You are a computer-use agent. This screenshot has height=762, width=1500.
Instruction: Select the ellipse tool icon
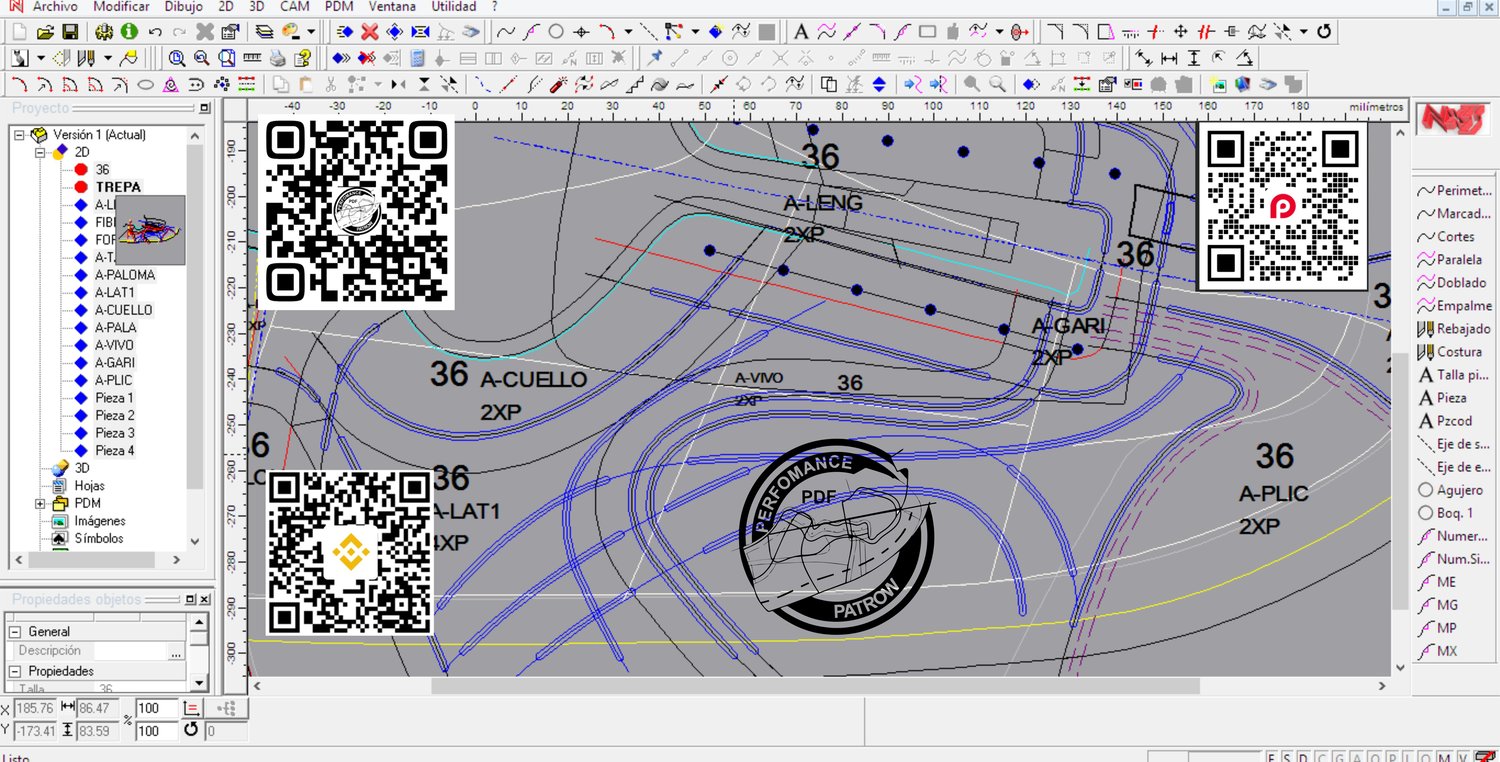pyautogui.click(x=145, y=84)
